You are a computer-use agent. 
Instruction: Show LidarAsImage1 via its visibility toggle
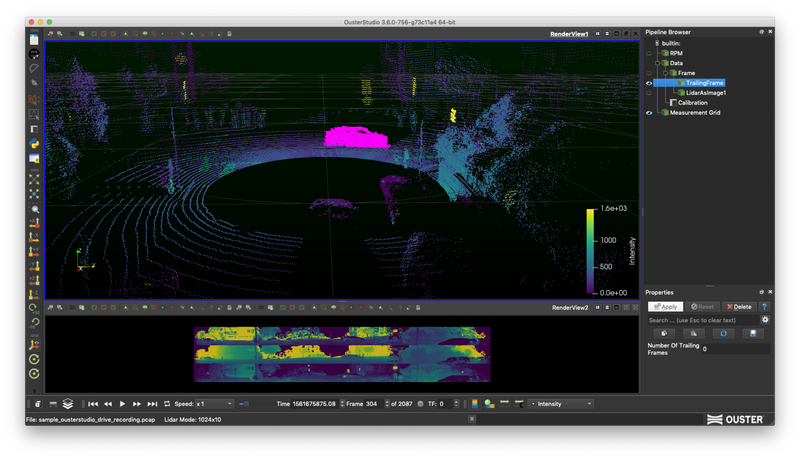coord(649,93)
